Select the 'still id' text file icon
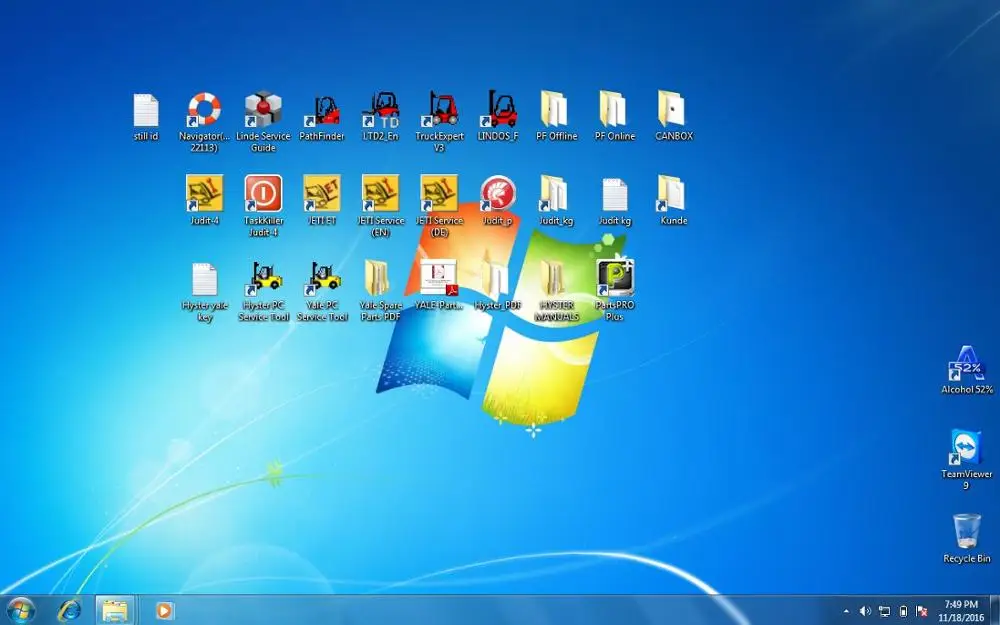This screenshot has height=625, width=1000. tap(145, 110)
